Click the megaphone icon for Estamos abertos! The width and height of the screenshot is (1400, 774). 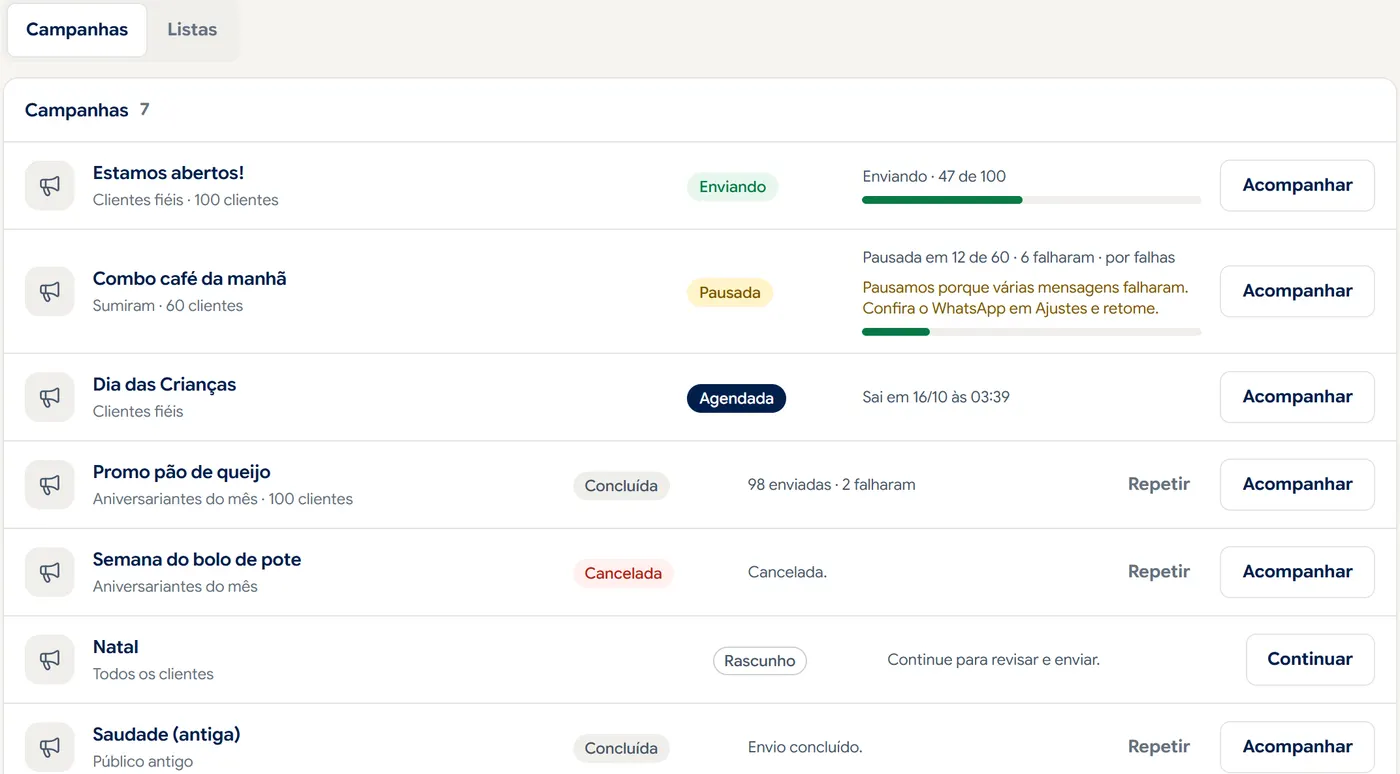point(50,186)
